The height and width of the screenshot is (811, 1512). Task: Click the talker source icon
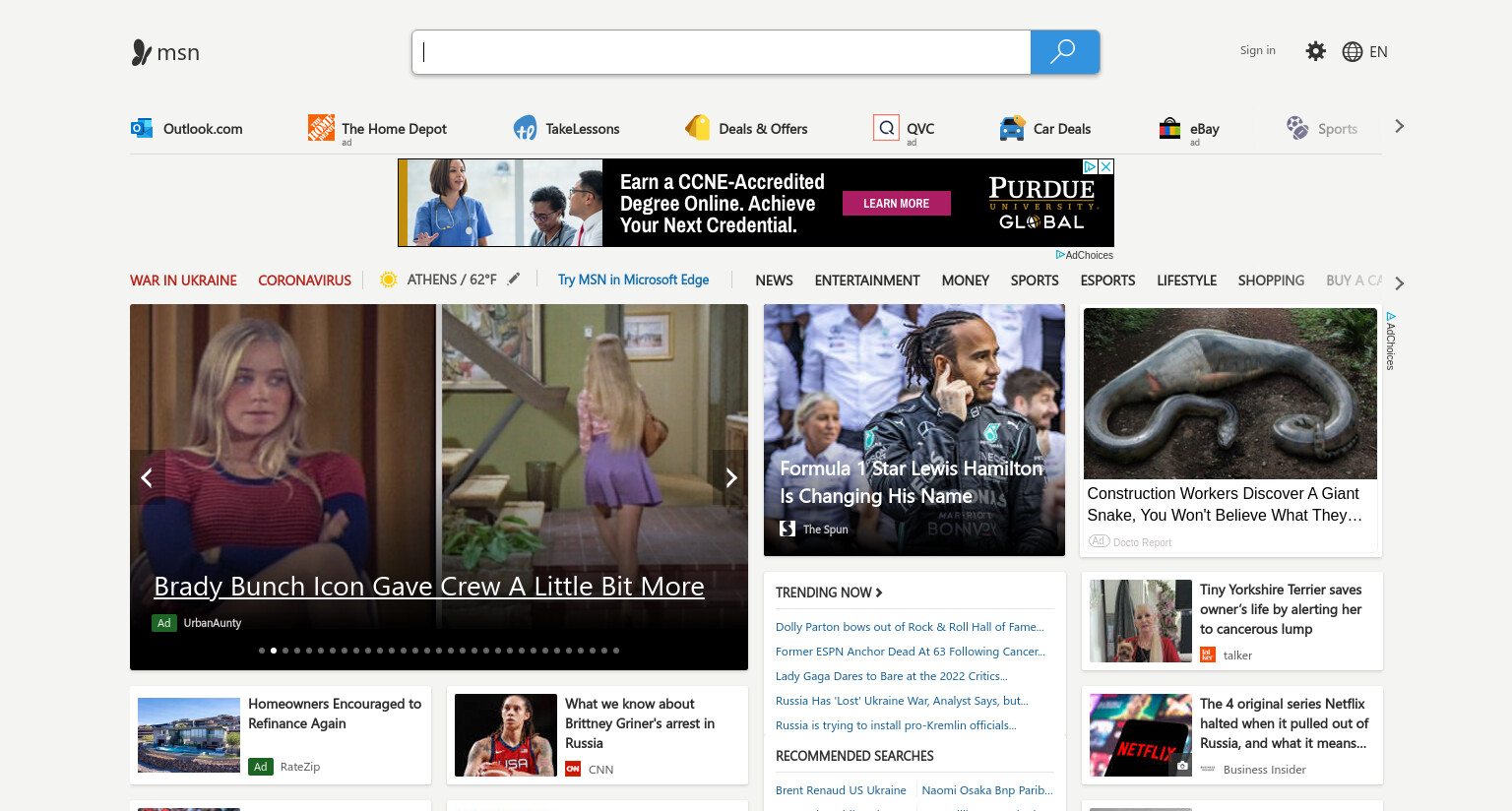(x=1208, y=655)
